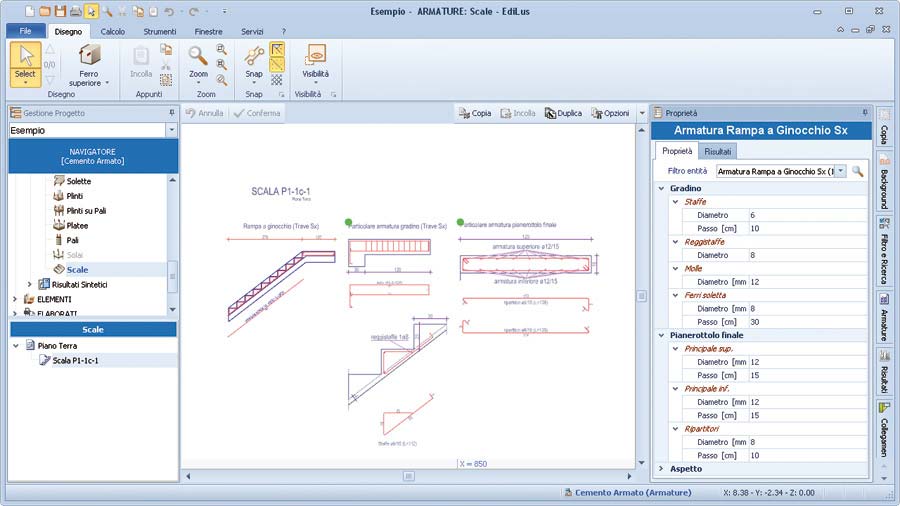Switch to the Finestre ribbon tab

point(208,32)
